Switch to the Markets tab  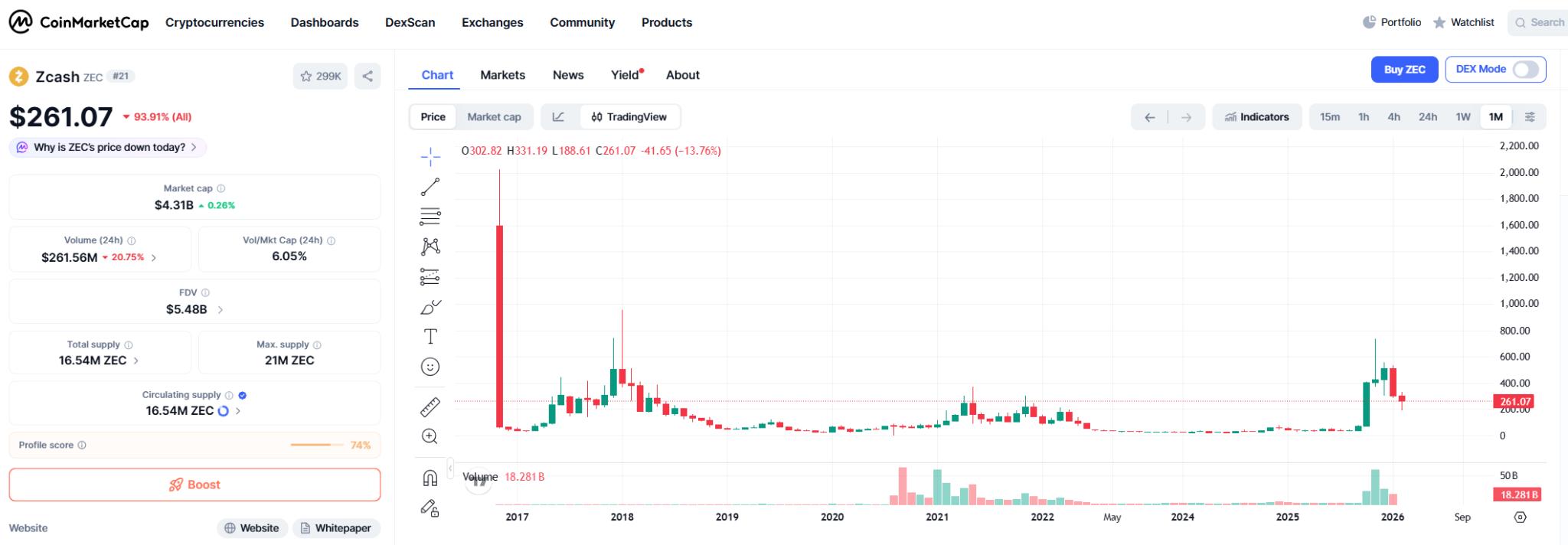pyautogui.click(x=502, y=74)
